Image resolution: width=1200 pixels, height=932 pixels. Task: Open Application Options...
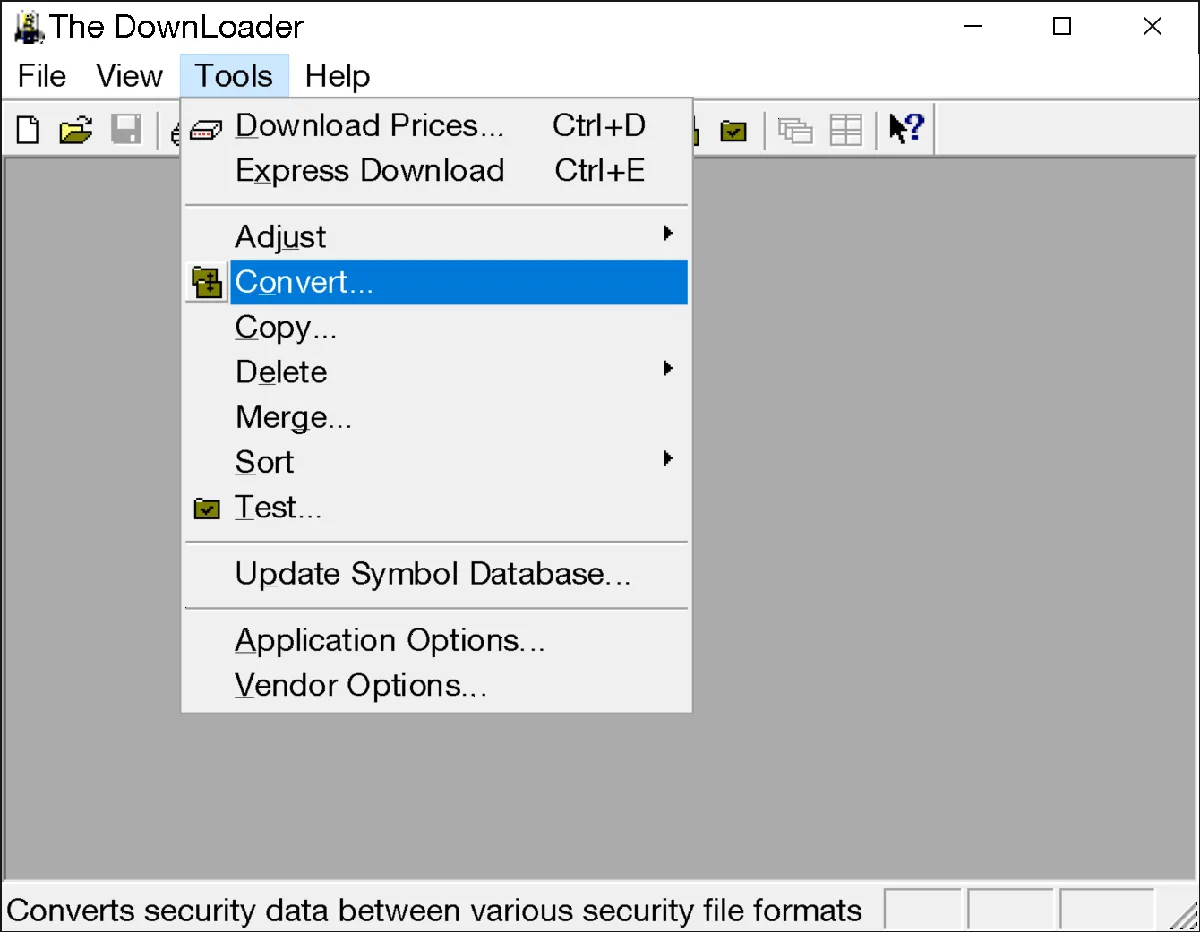point(390,640)
